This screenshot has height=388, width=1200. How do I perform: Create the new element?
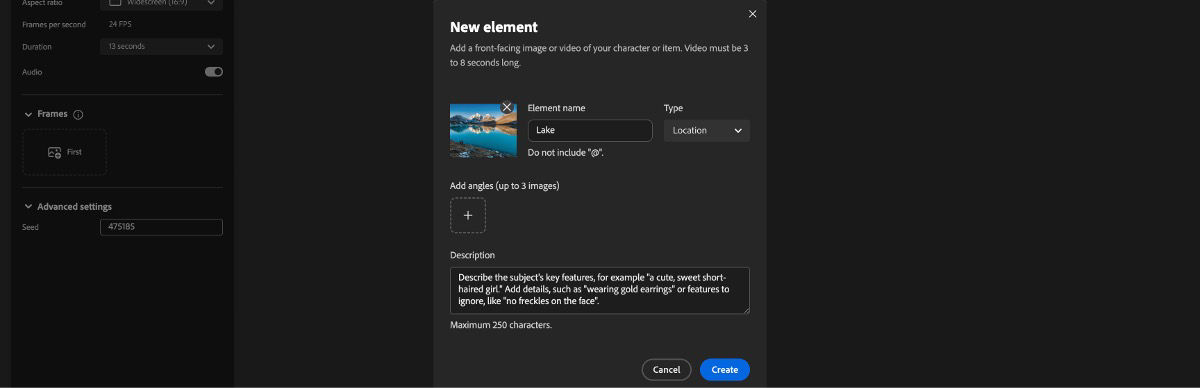(725, 370)
